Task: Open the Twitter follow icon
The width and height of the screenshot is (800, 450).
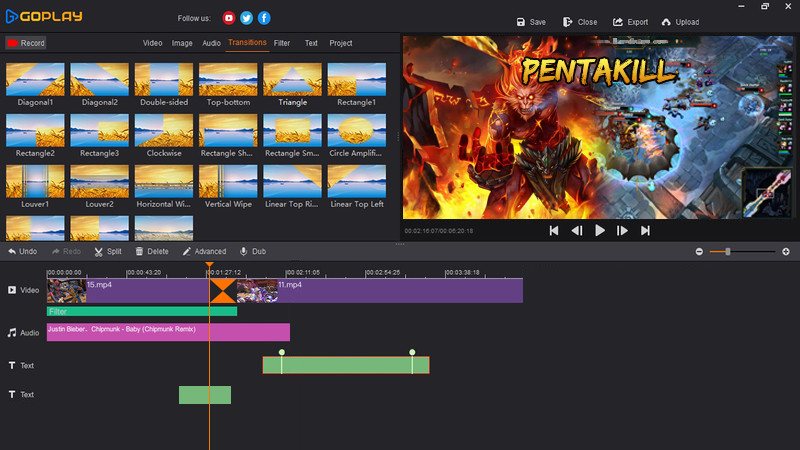Action: pos(246,18)
